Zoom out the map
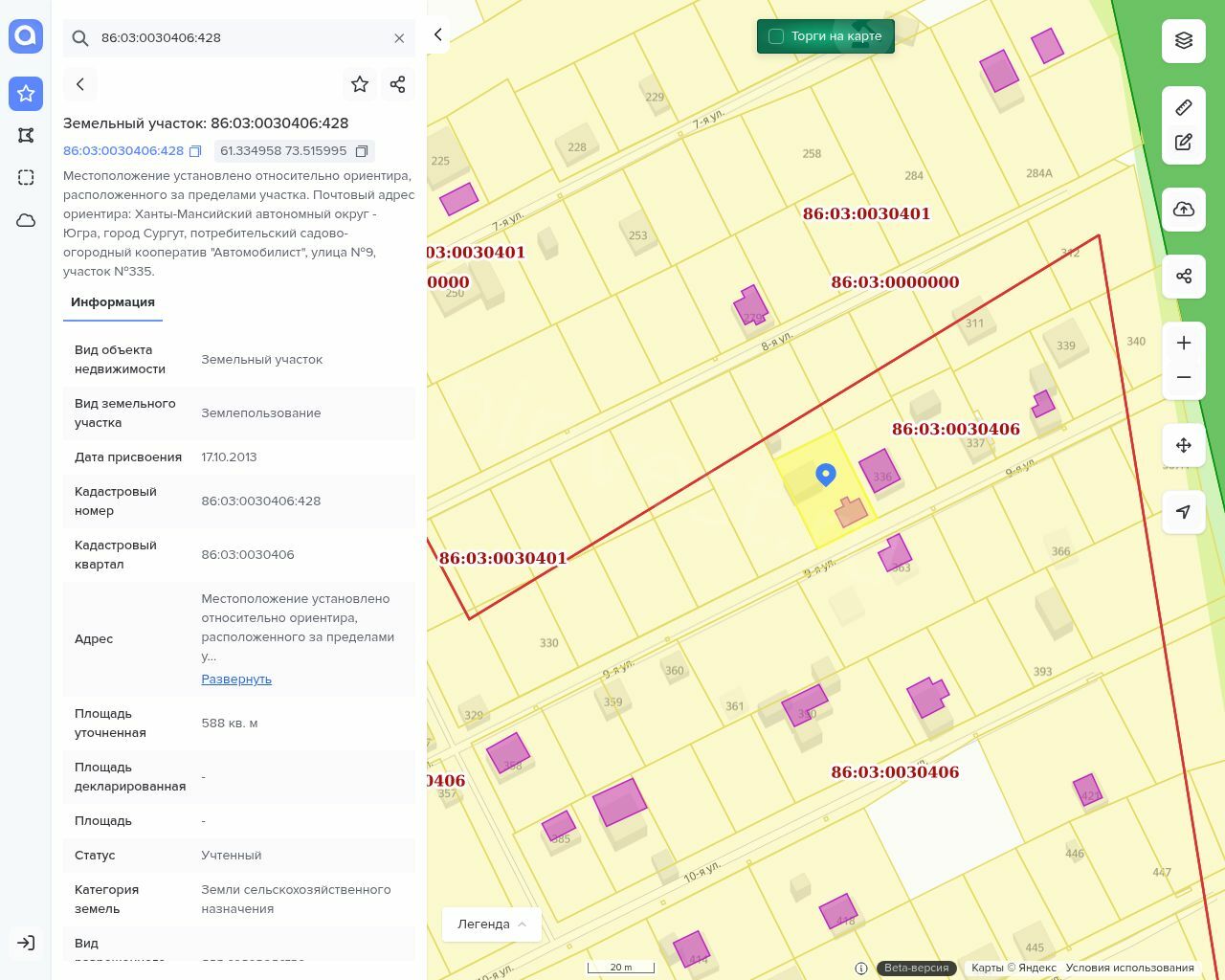Viewport: 1225px width, 980px height. tap(1184, 377)
